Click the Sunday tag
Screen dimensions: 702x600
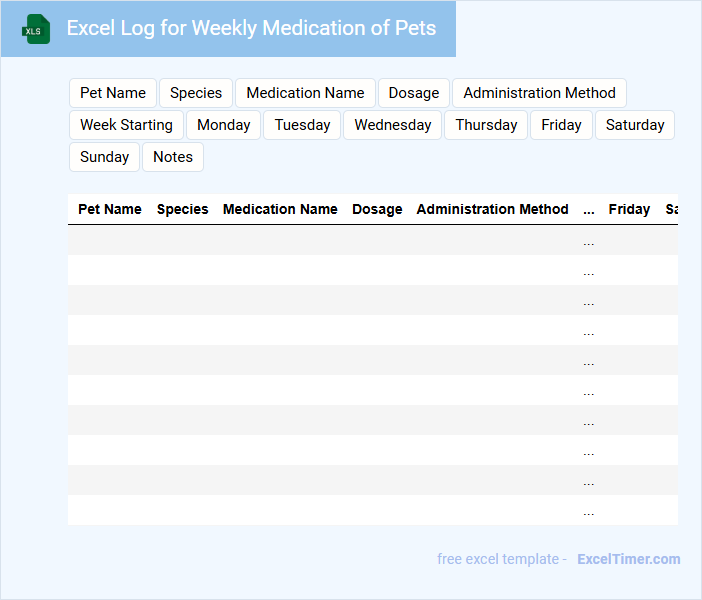tap(104, 157)
